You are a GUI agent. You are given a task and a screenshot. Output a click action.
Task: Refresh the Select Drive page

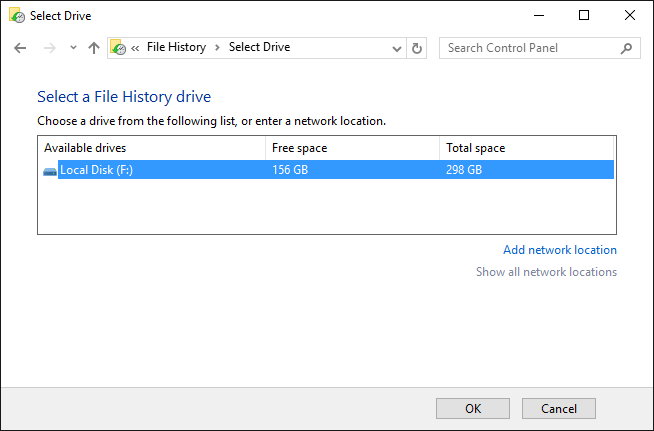click(416, 48)
